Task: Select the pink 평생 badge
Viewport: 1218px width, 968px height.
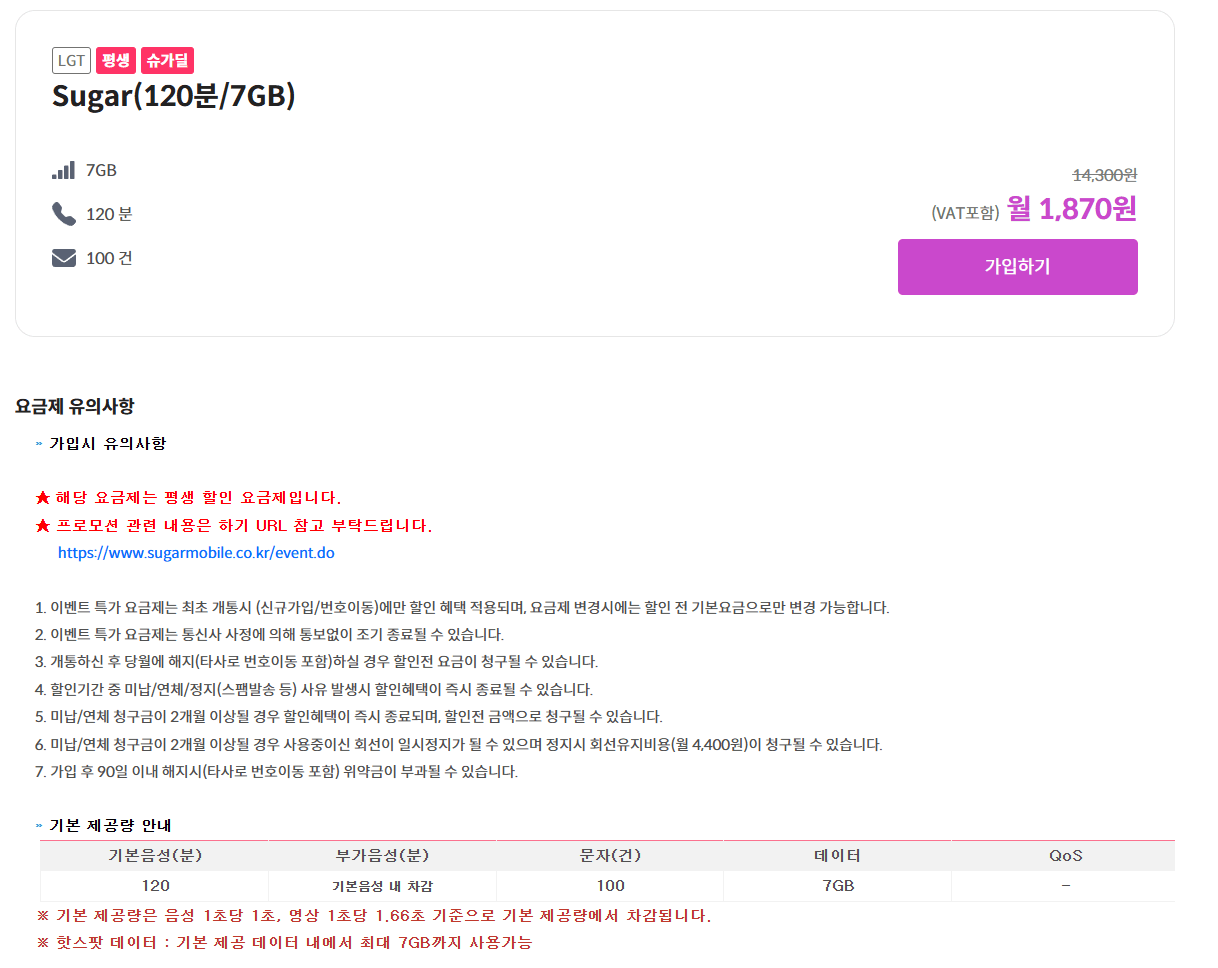Action: coord(115,60)
